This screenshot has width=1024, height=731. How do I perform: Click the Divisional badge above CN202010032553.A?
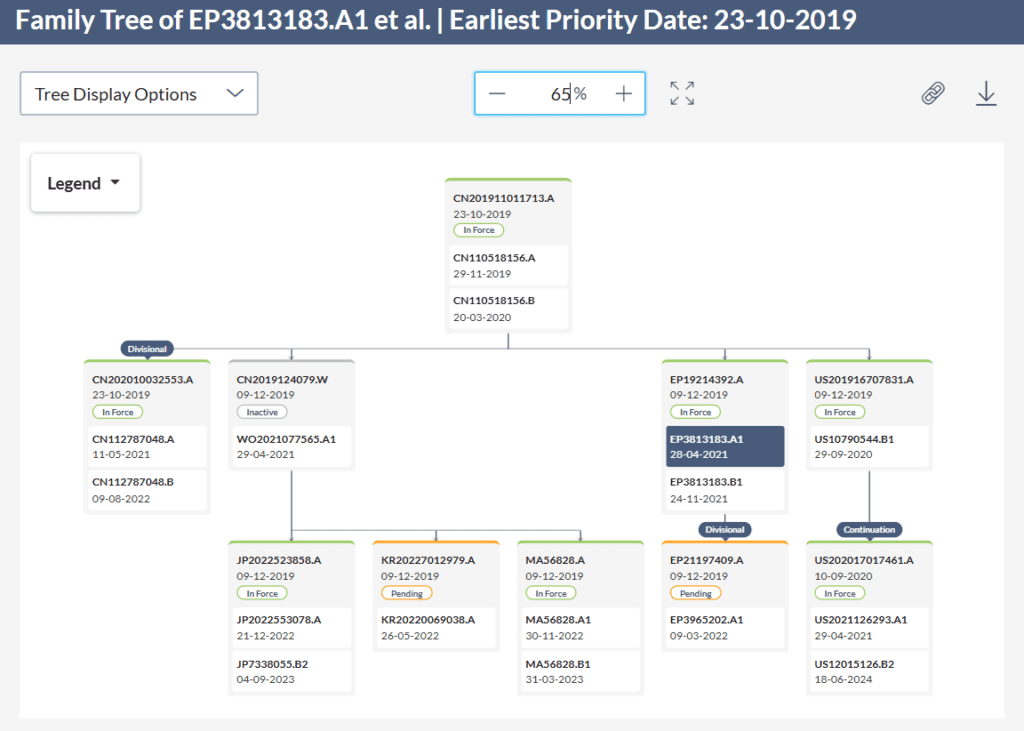pos(147,349)
